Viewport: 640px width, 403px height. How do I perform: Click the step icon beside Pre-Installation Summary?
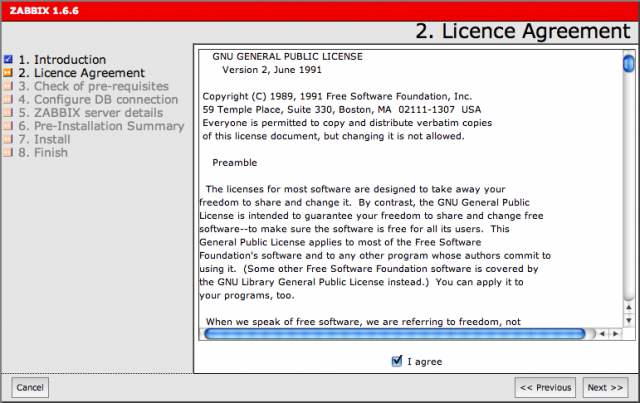[8, 126]
